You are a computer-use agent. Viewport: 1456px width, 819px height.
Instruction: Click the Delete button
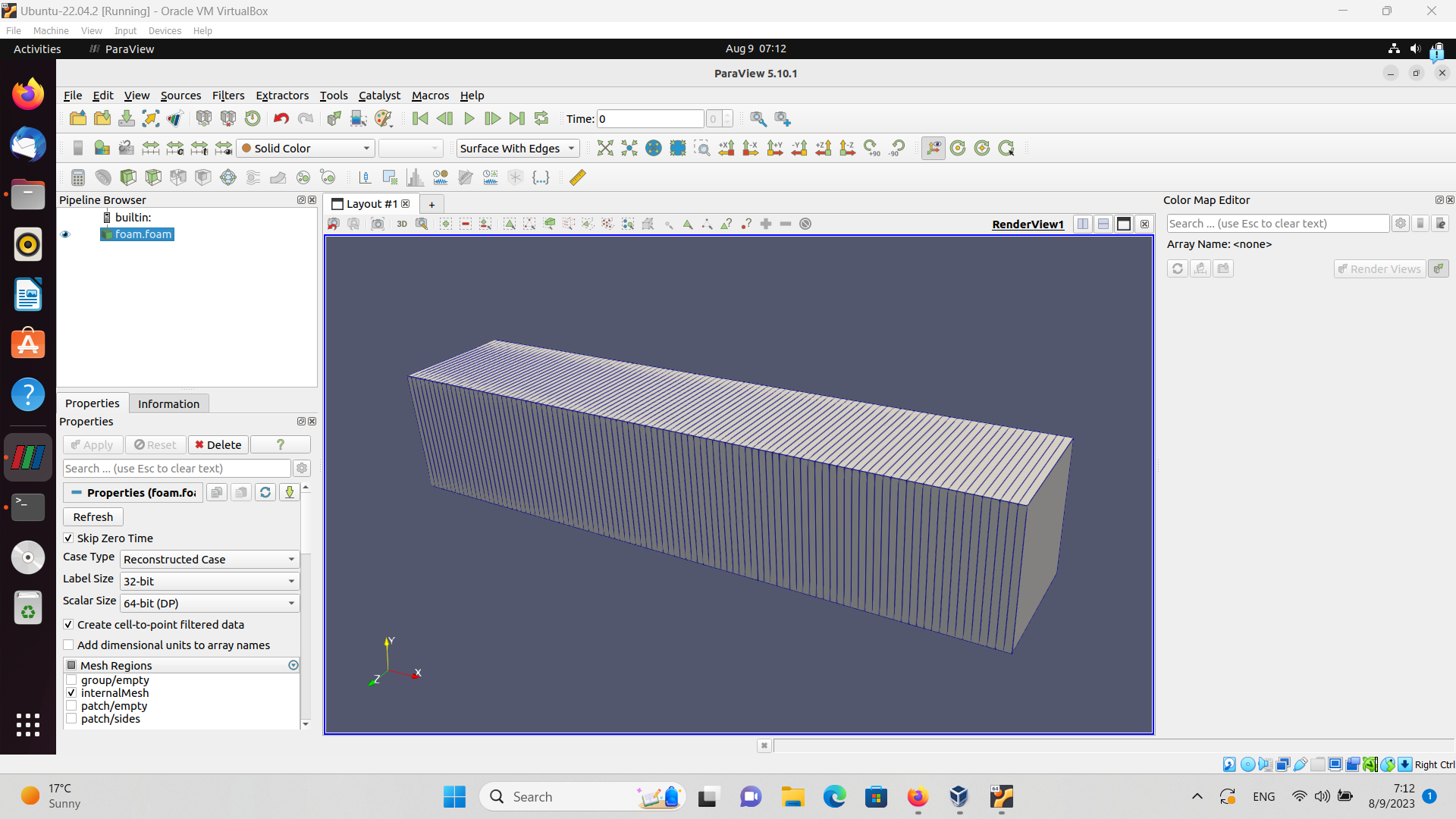pos(218,445)
